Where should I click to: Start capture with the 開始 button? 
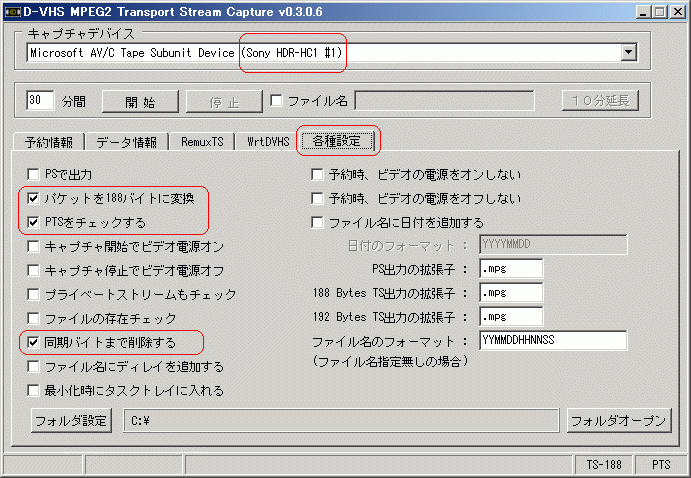tap(140, 102)
